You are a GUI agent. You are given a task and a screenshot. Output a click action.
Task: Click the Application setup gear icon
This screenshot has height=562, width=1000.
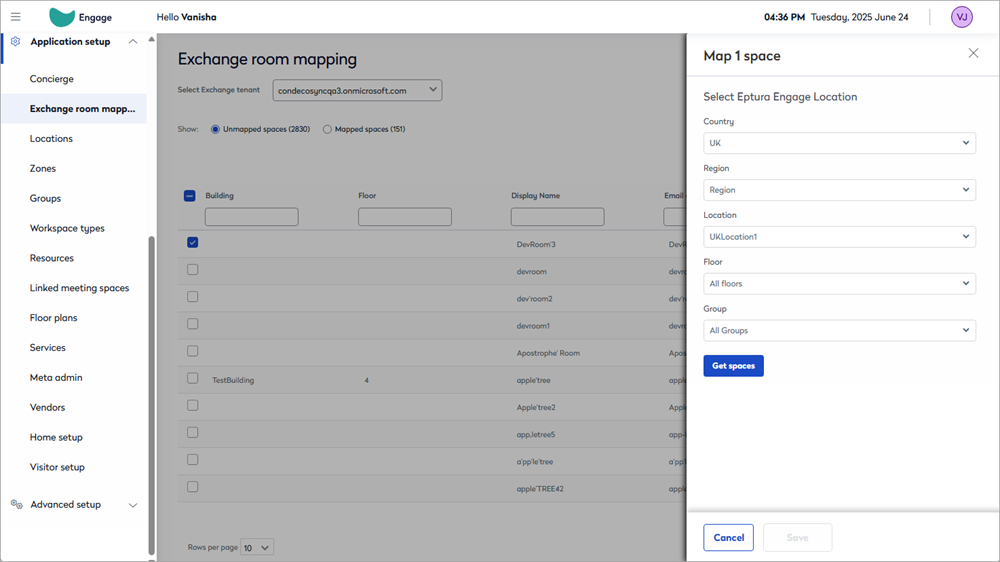[15, 41]
